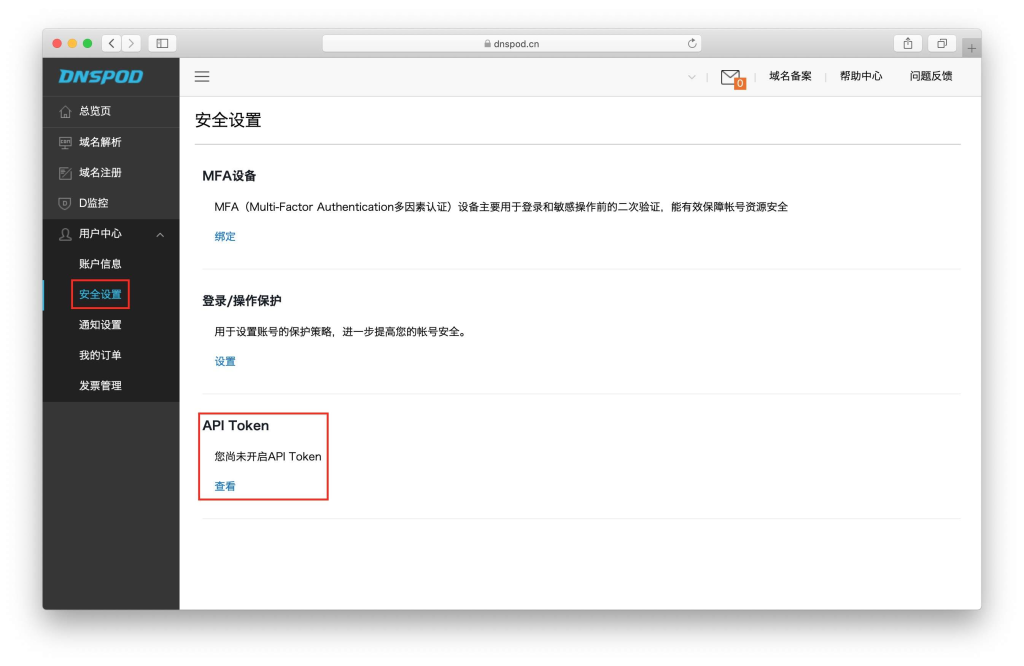The image size is (1024, 666).
Task: Click the 绑定 link under MFA设备
Action: [224, 236]
